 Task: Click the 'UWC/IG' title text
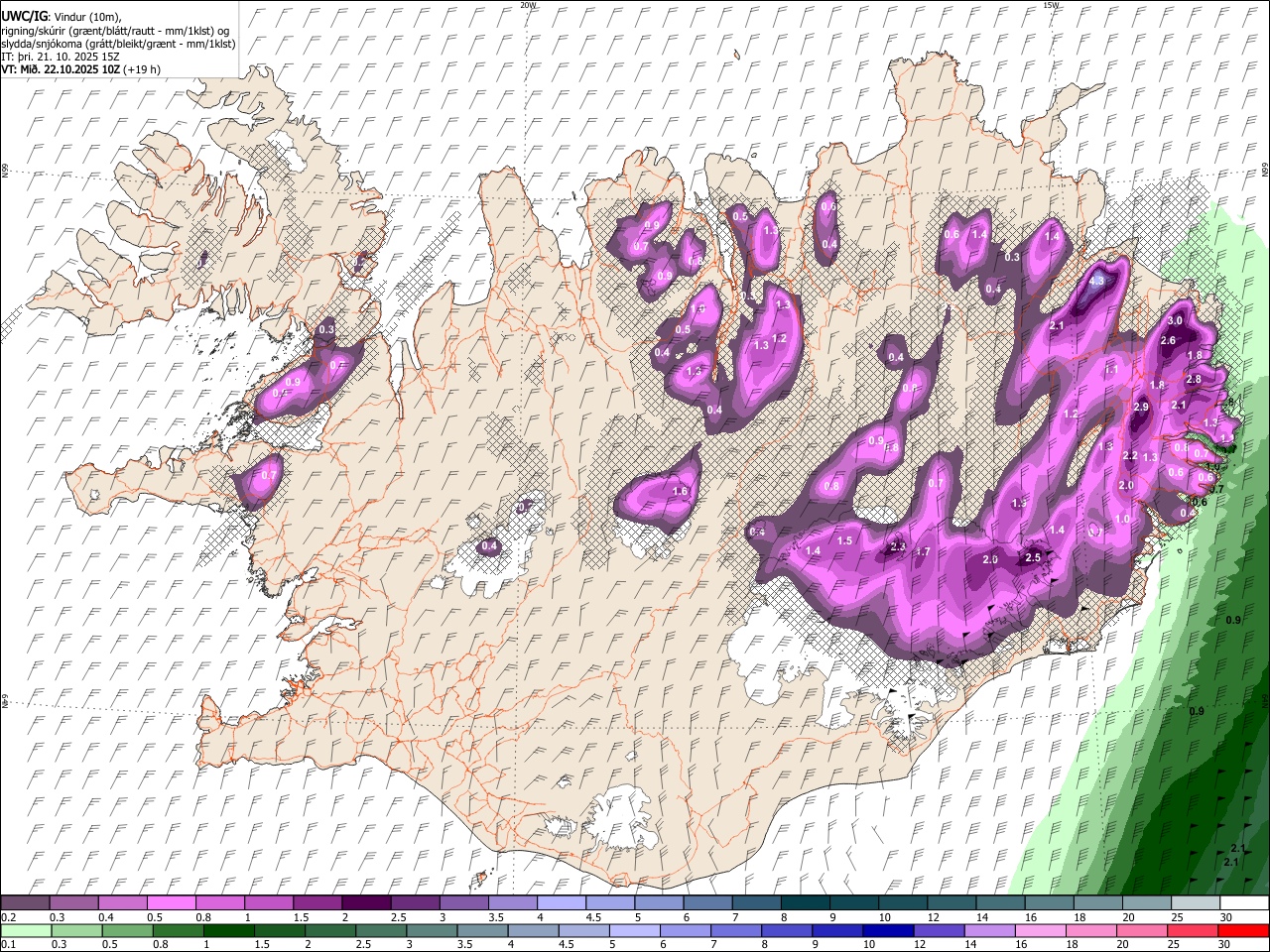point(23,16)
